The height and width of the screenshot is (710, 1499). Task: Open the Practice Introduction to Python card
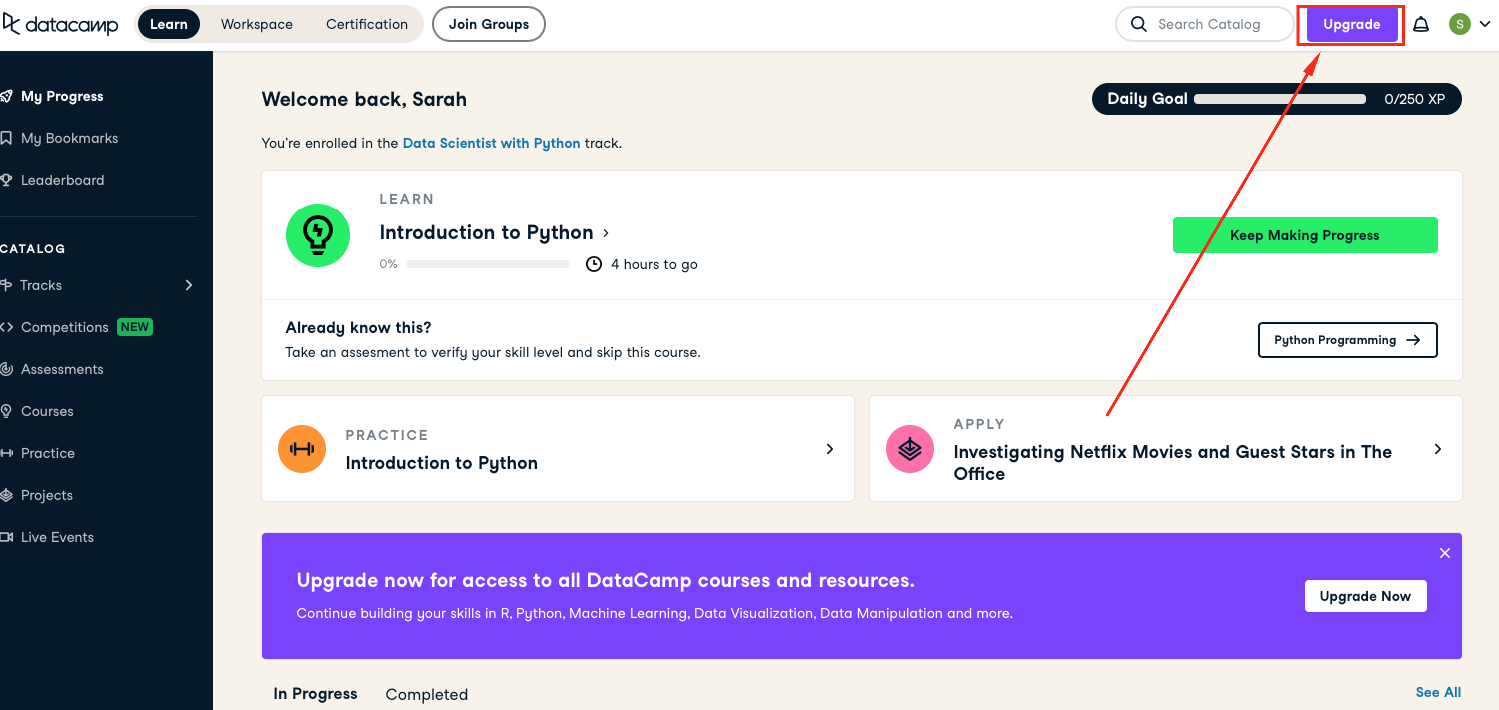(x=558, y=449)
